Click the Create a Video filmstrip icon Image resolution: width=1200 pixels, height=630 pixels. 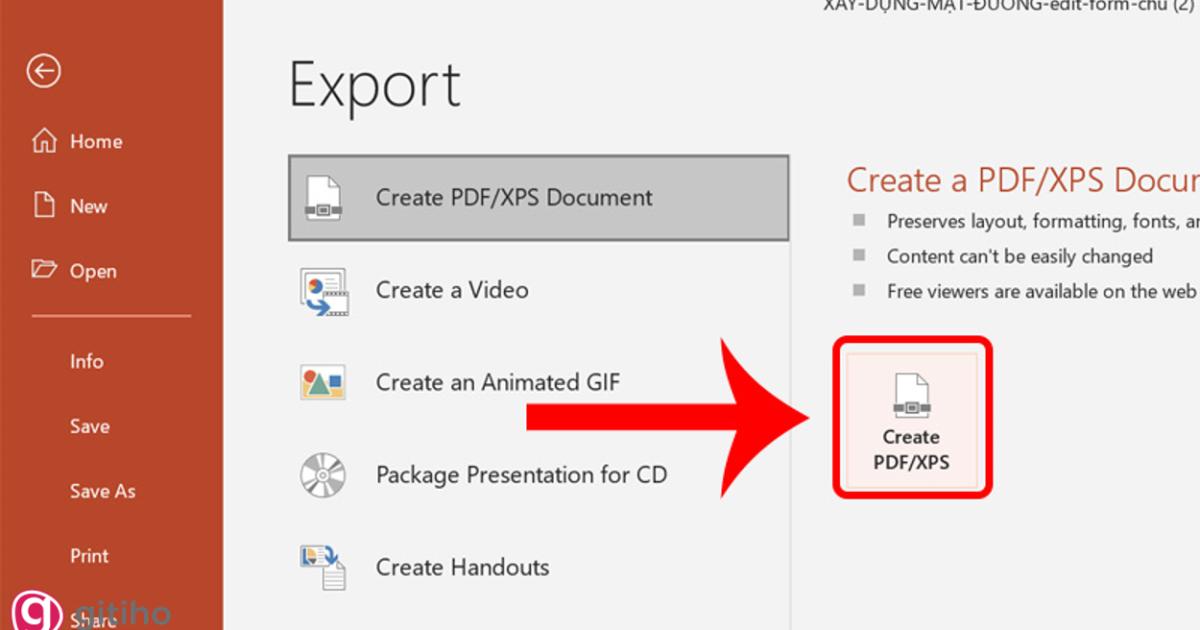click(x=322, y=289)
